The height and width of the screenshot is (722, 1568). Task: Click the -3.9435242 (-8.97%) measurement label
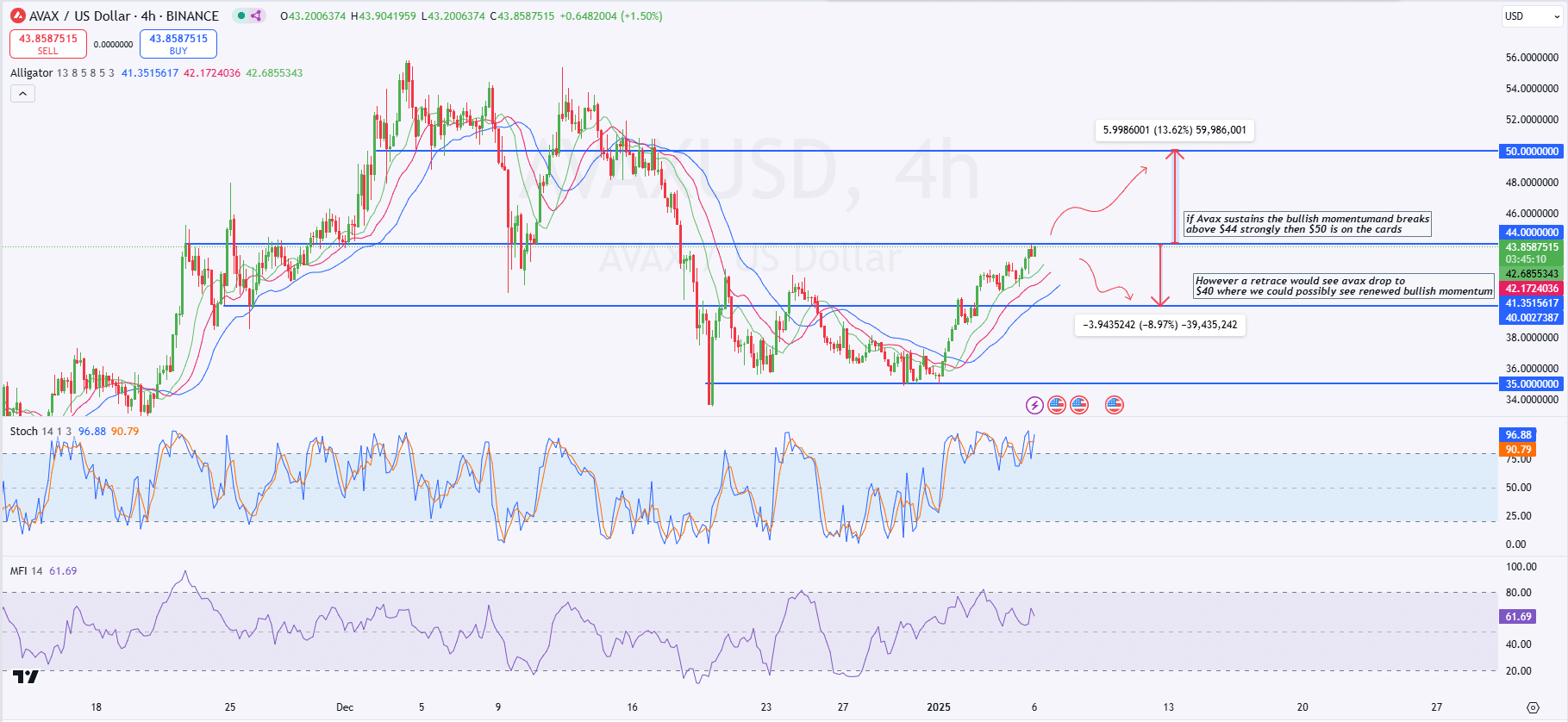point(1160,325)
